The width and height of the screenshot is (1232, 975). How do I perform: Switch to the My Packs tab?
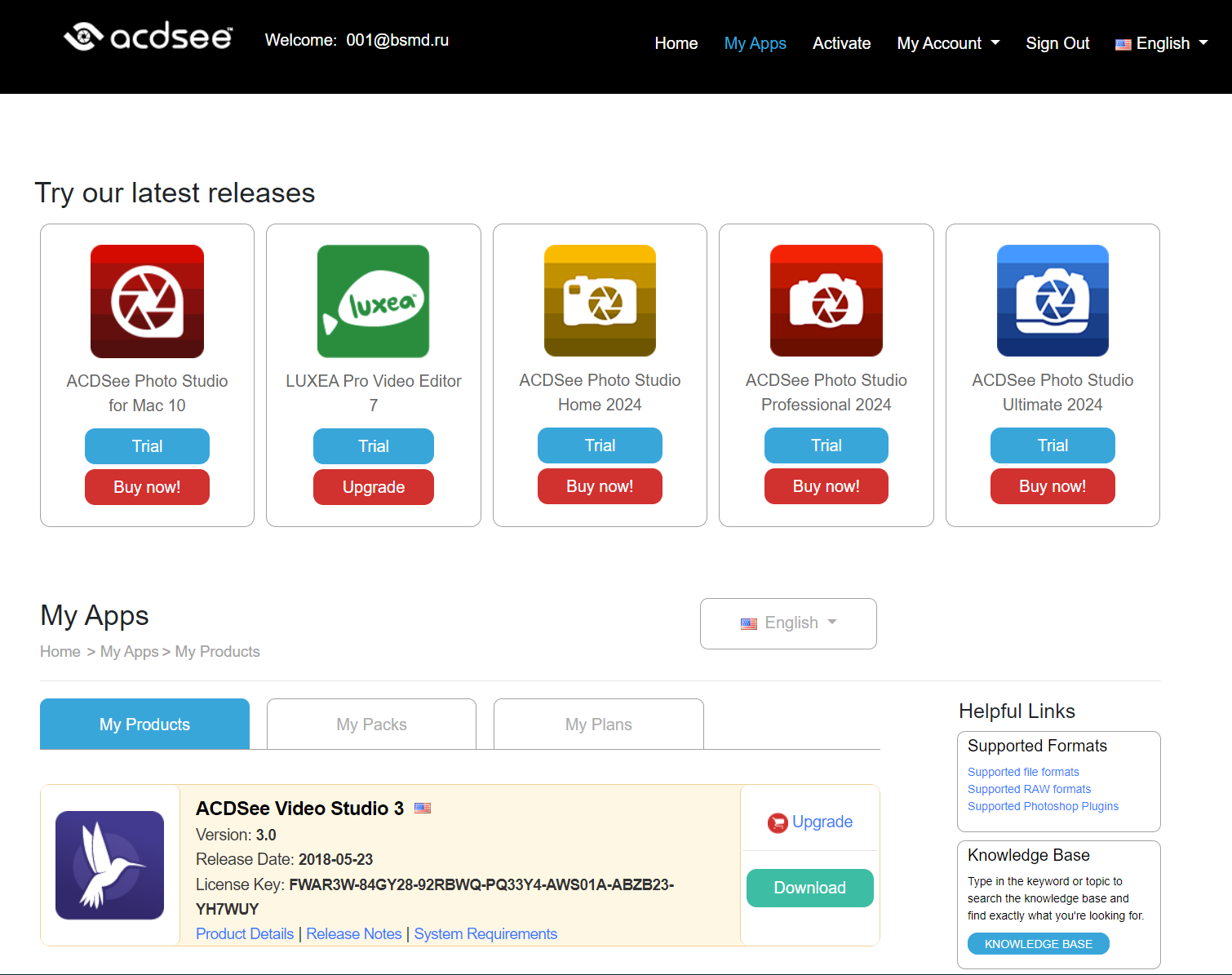click(x=371, y=724)
